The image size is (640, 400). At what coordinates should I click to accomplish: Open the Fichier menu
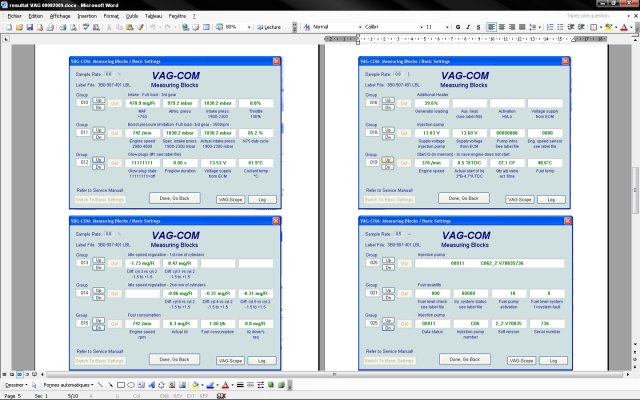(14, 16)
